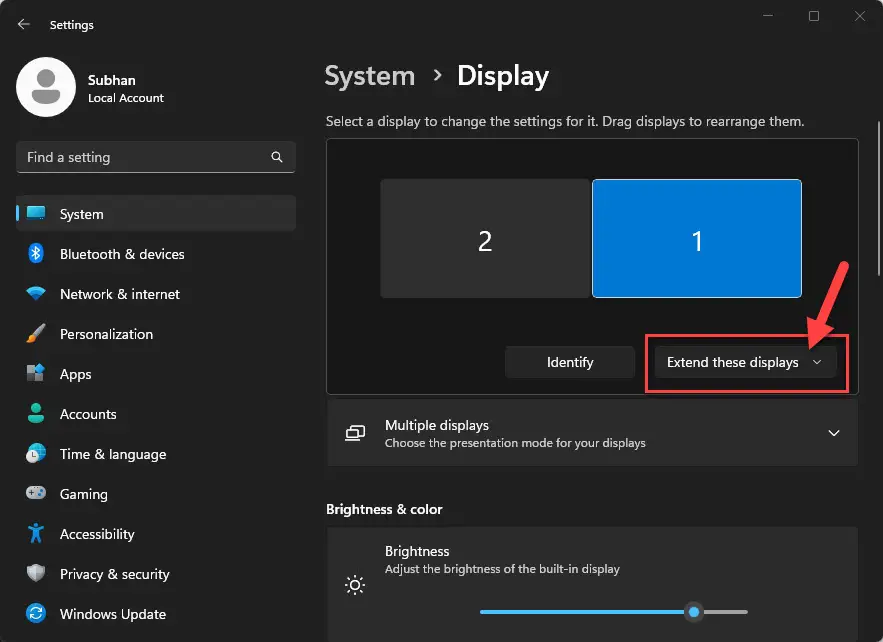Navigate to Apps settings

pos(156,373)
